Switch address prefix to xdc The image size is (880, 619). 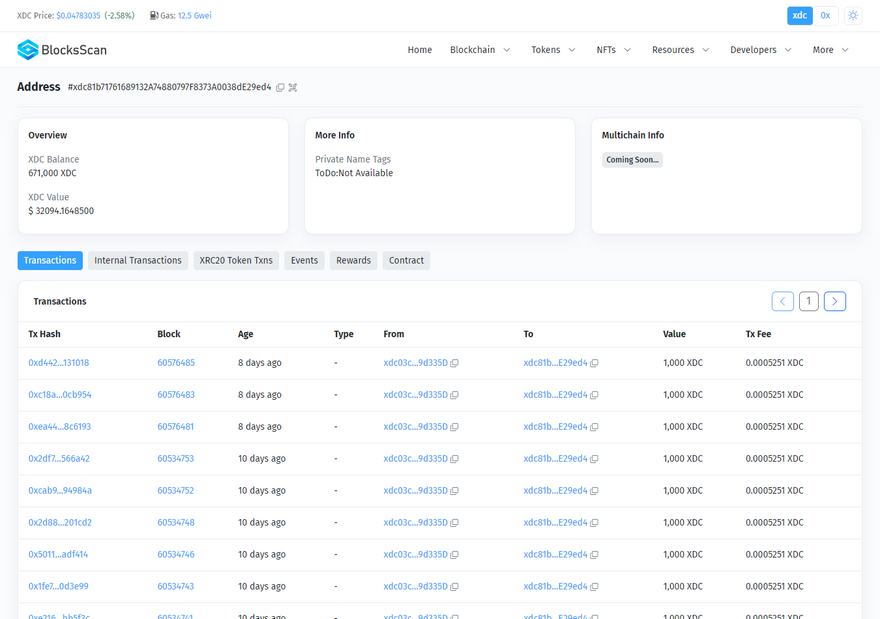pos(799,16)
